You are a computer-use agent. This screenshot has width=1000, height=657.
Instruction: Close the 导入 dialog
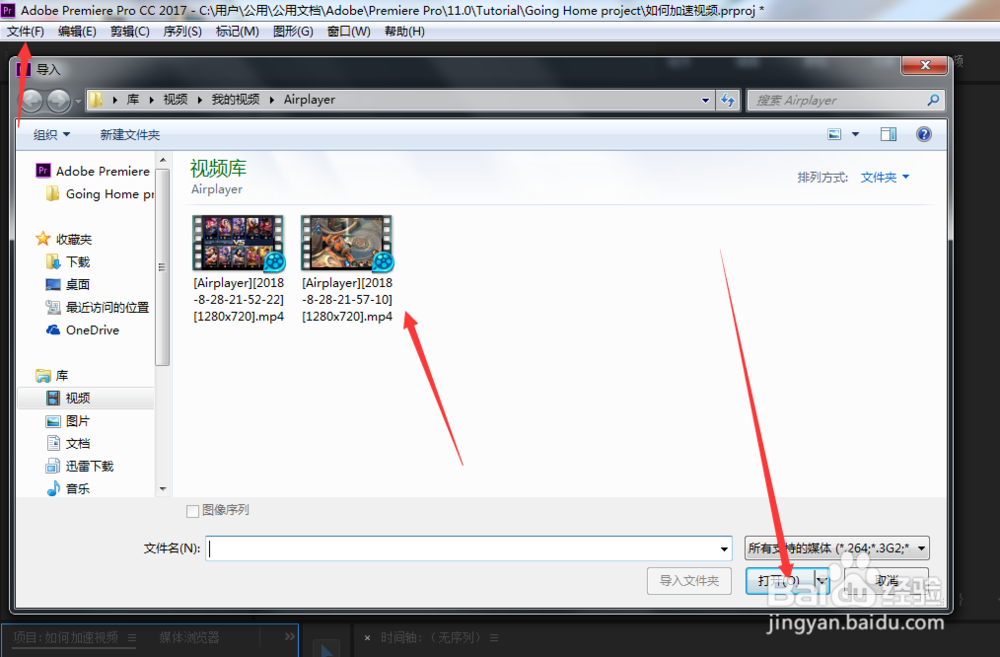point(924,65)
